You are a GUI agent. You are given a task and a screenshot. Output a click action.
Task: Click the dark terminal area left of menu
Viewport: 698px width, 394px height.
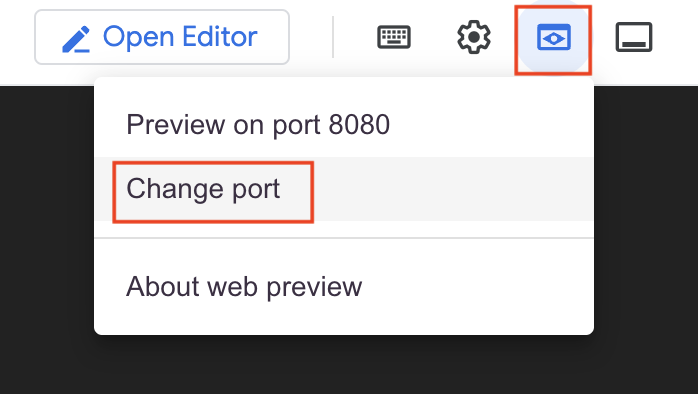[47, 240]
